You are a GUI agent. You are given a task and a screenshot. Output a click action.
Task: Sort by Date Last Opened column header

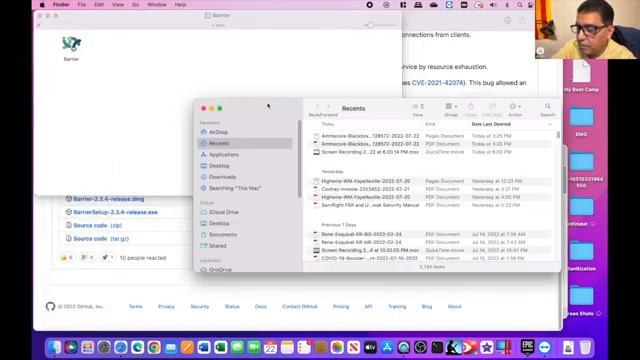pyautogui.click(x=491, y=124)
